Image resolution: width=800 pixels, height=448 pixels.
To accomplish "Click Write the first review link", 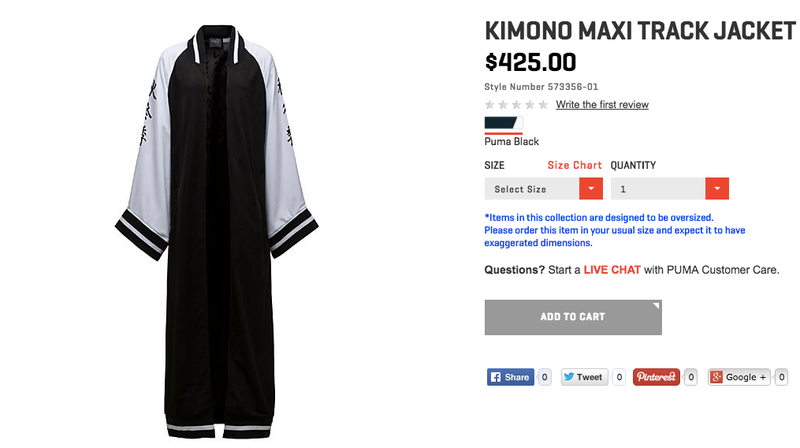I will click(602, 105).
